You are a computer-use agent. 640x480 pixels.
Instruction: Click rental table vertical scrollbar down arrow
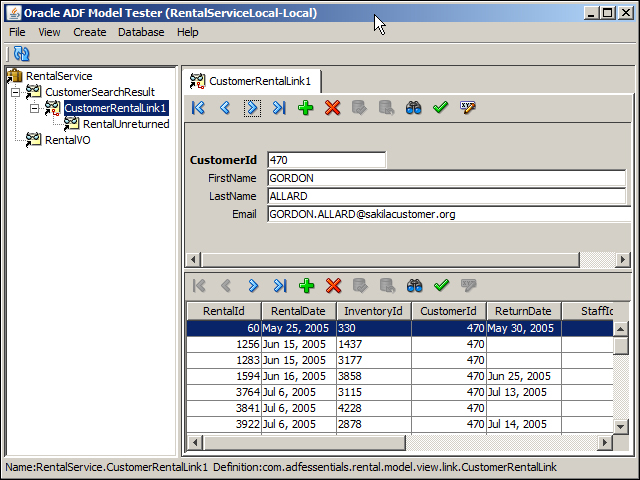pyautogui.click(x=620, y=427)
